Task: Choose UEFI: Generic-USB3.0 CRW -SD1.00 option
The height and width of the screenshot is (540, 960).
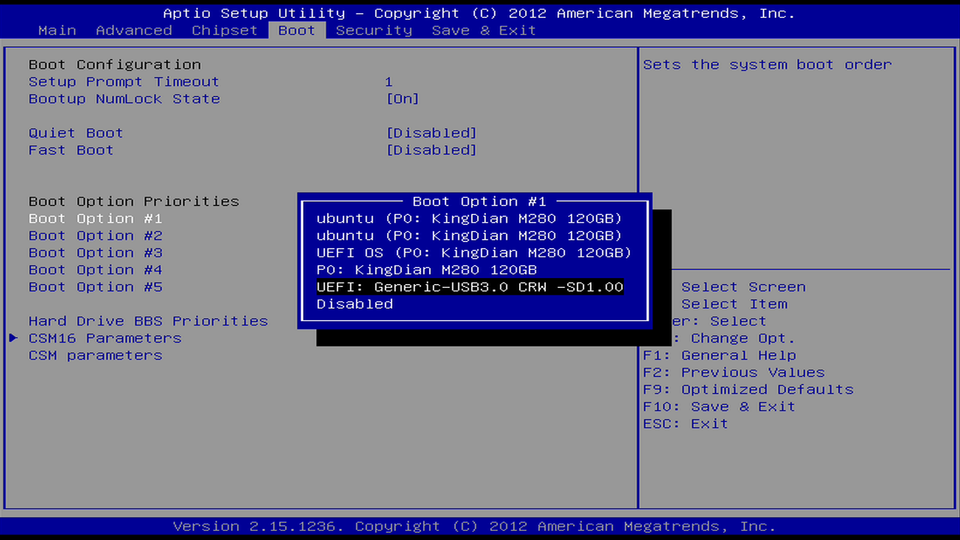Action: pyautogui.click(x=470, y=287)
